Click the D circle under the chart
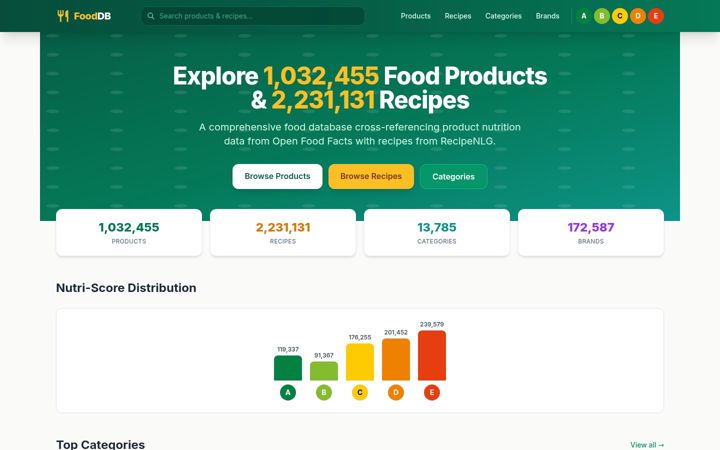This screenshot has width=720, height=450. coord(396,393)
